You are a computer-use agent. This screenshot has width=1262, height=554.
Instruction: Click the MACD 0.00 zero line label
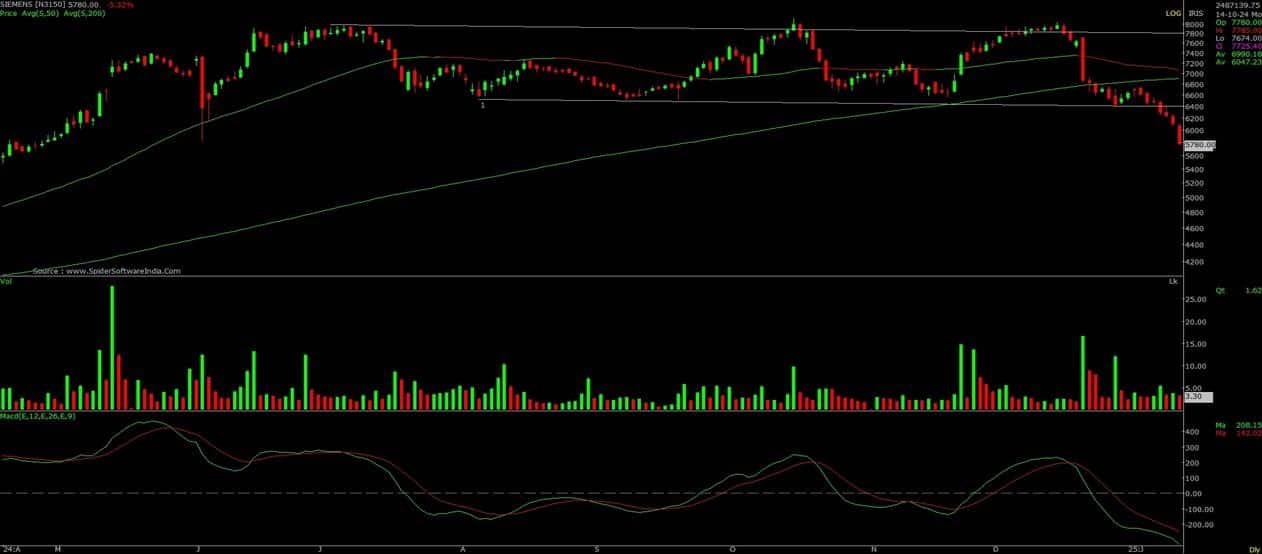coord(1194,494)
